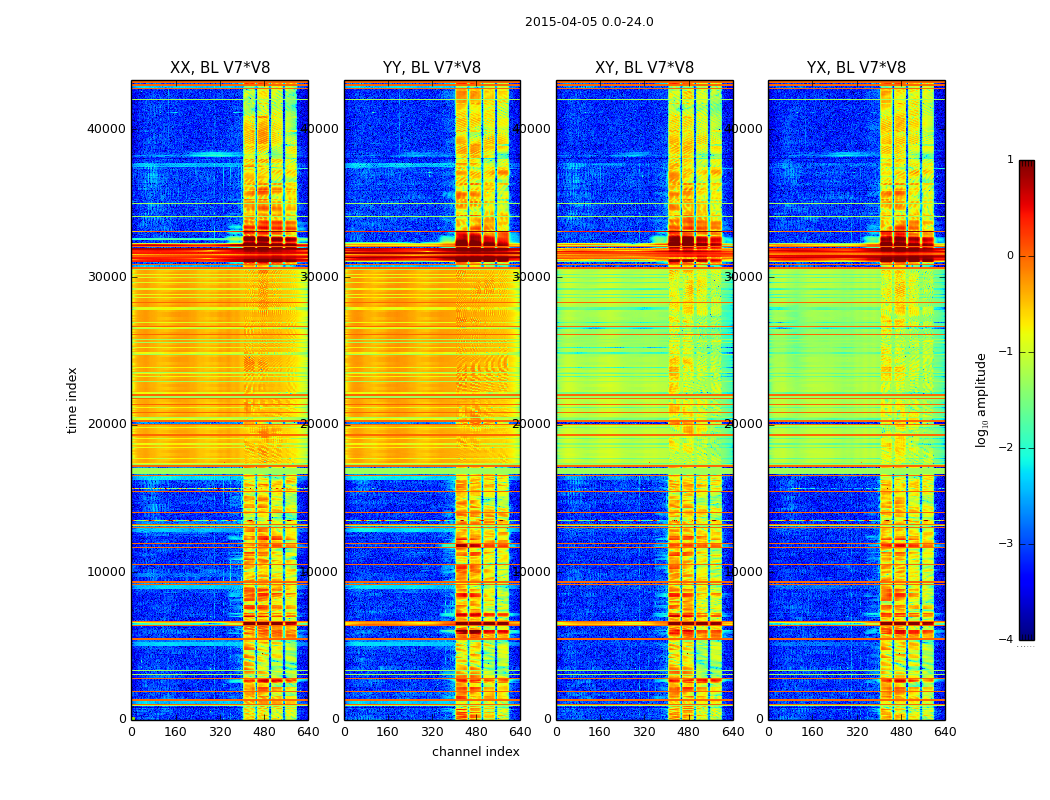Click the "2015-04-05 0.0-24.0" figure title
1050x800 pixels.
click(589, 22)
